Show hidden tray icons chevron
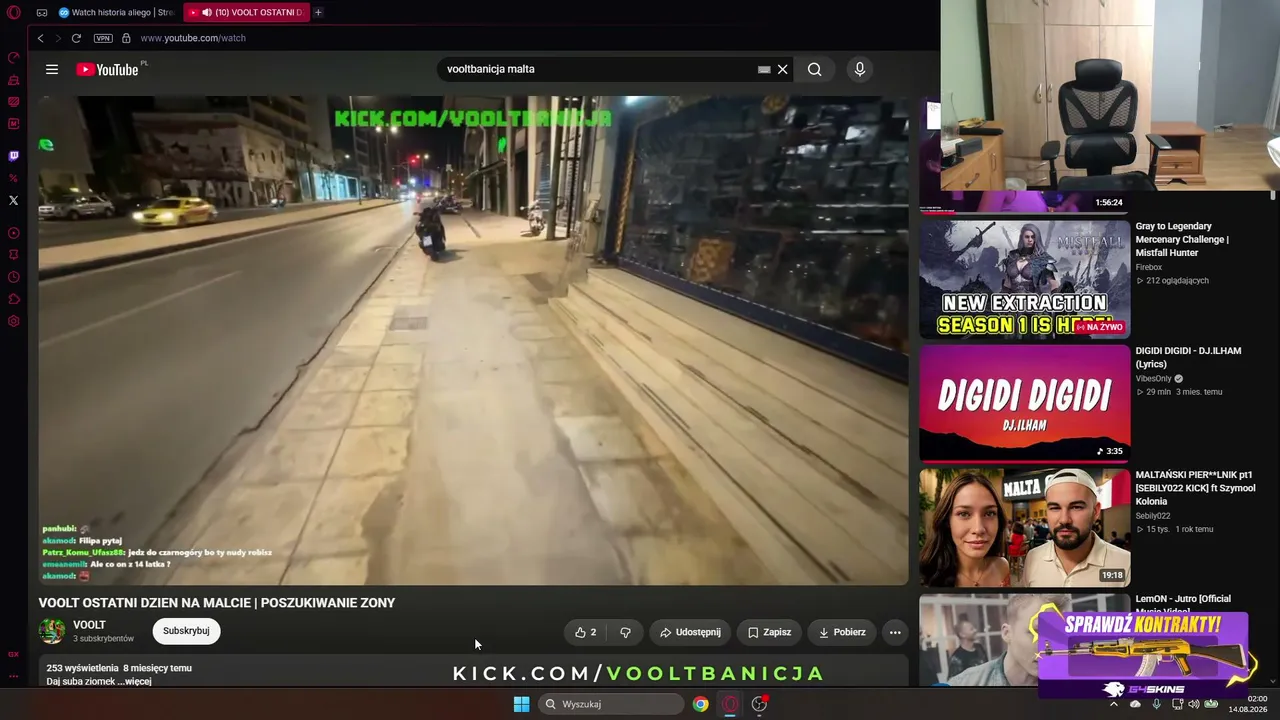Screen dimensions: 1280x720 [x=1114, y=704]
